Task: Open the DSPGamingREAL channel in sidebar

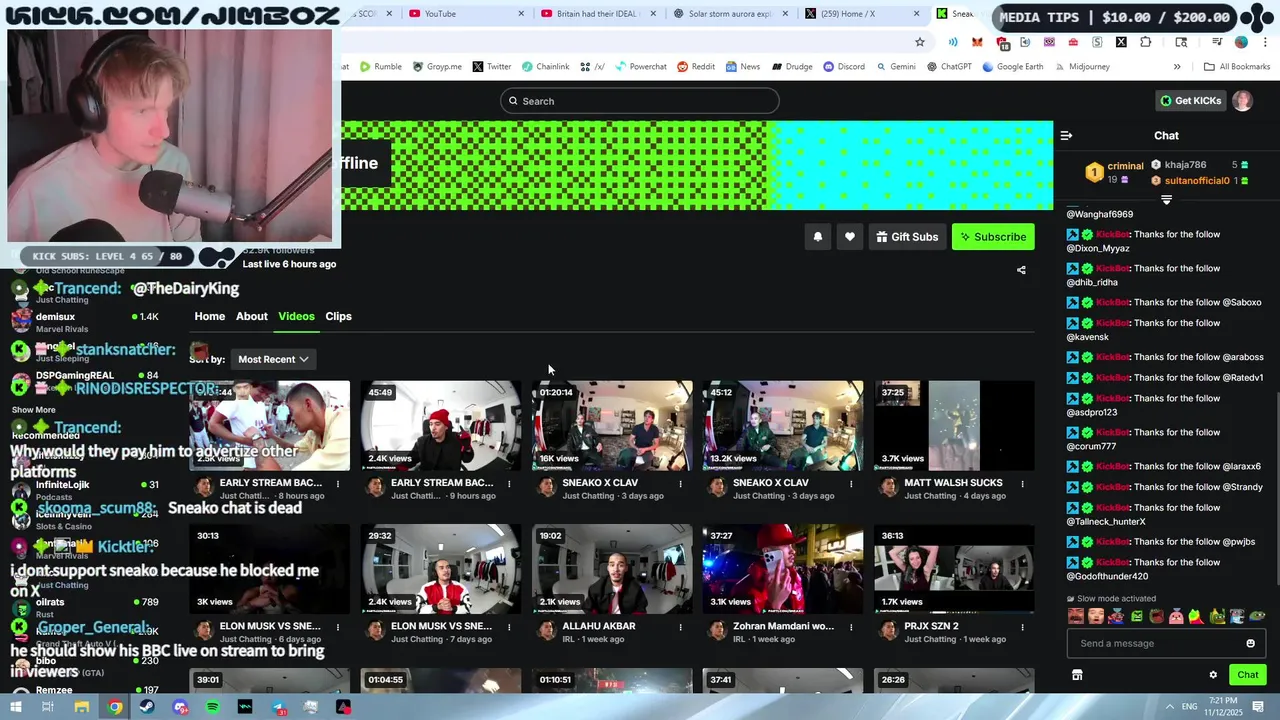Action: click(85, 380)
